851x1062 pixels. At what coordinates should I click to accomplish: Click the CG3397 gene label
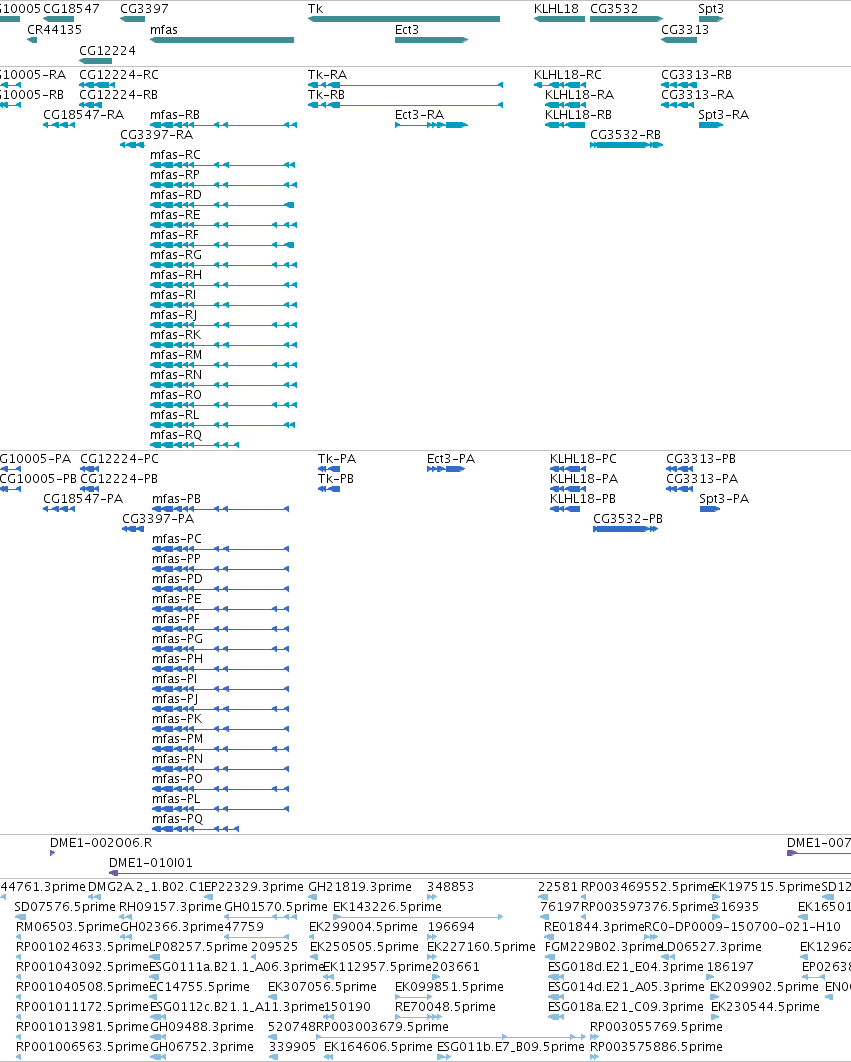[144, 9]
